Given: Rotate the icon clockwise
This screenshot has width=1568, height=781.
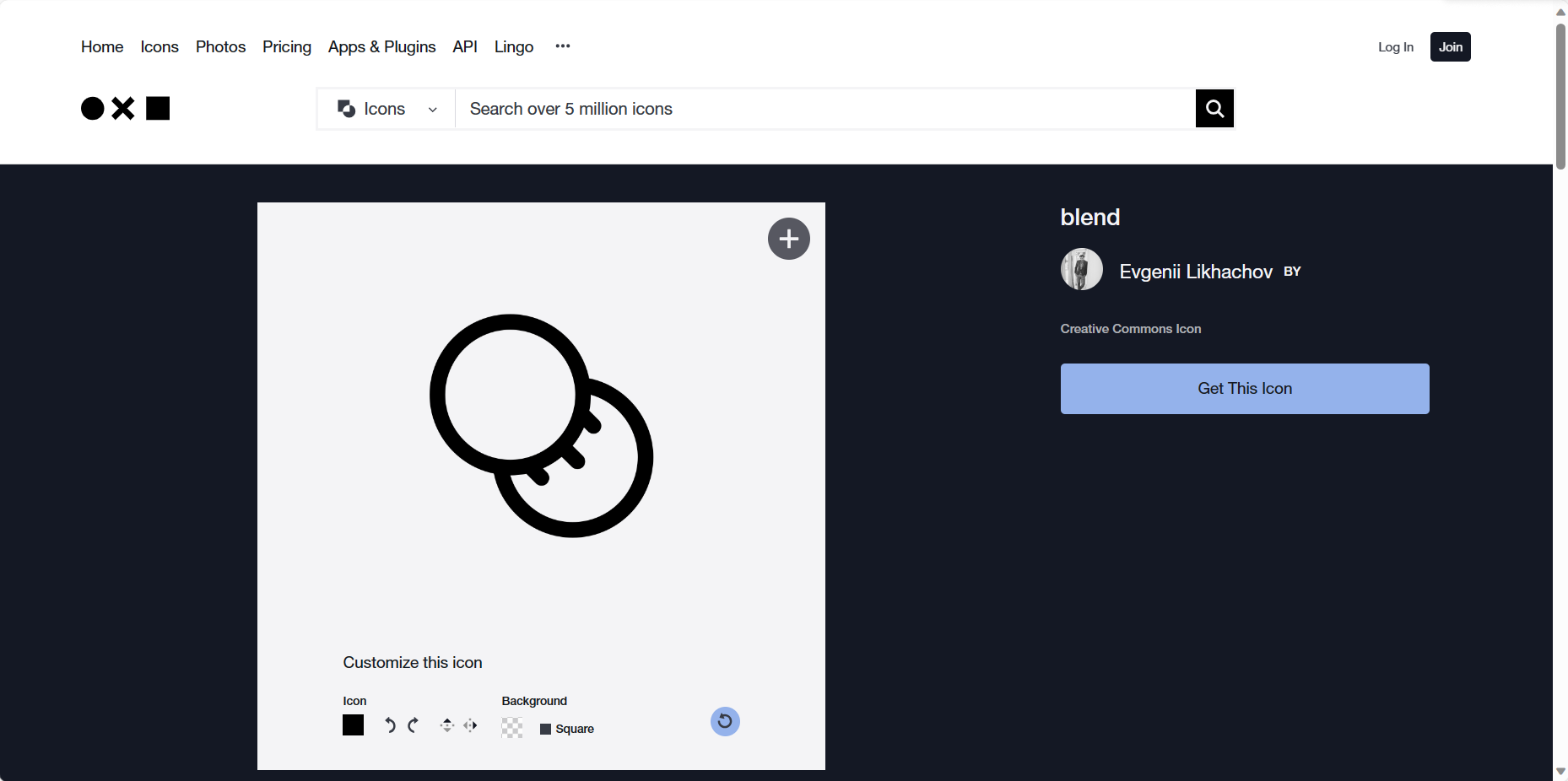Looking at the screenshot, I should point(413,725).
